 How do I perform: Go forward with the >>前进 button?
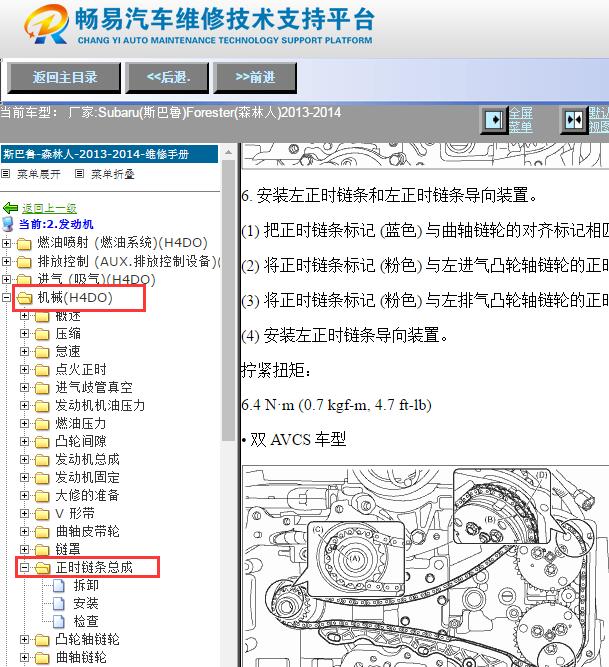(x=255, y=77)
